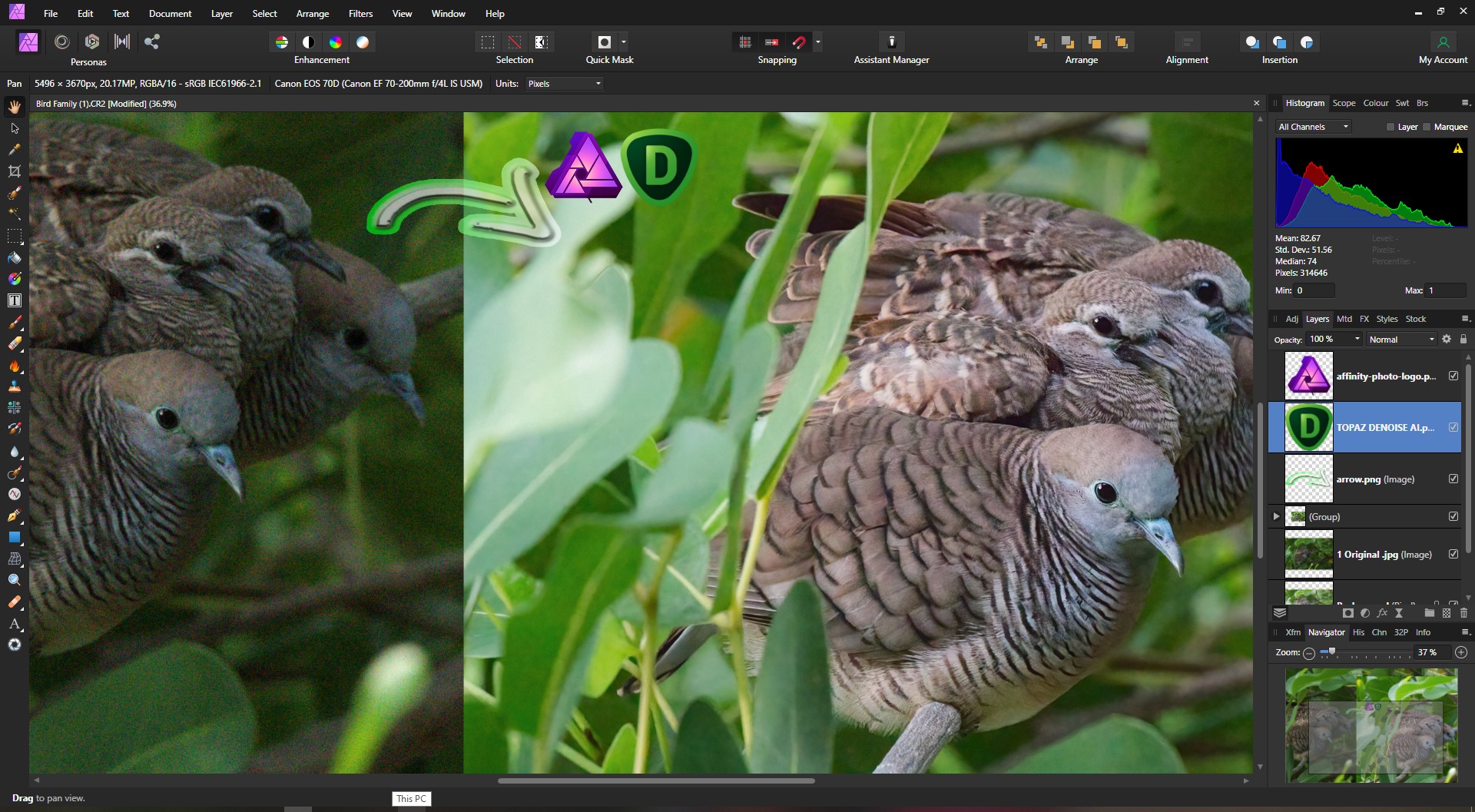Image resolution: width=1475 pixels, height=812 pixels.
Task: Enable the Marquee checkbox in the Histogram panel
Action: coord(1426,127)
